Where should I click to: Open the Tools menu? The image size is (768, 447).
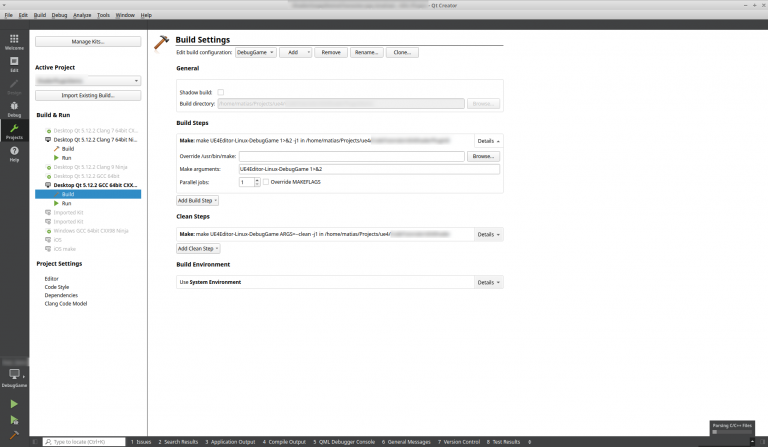click(103, 15)
